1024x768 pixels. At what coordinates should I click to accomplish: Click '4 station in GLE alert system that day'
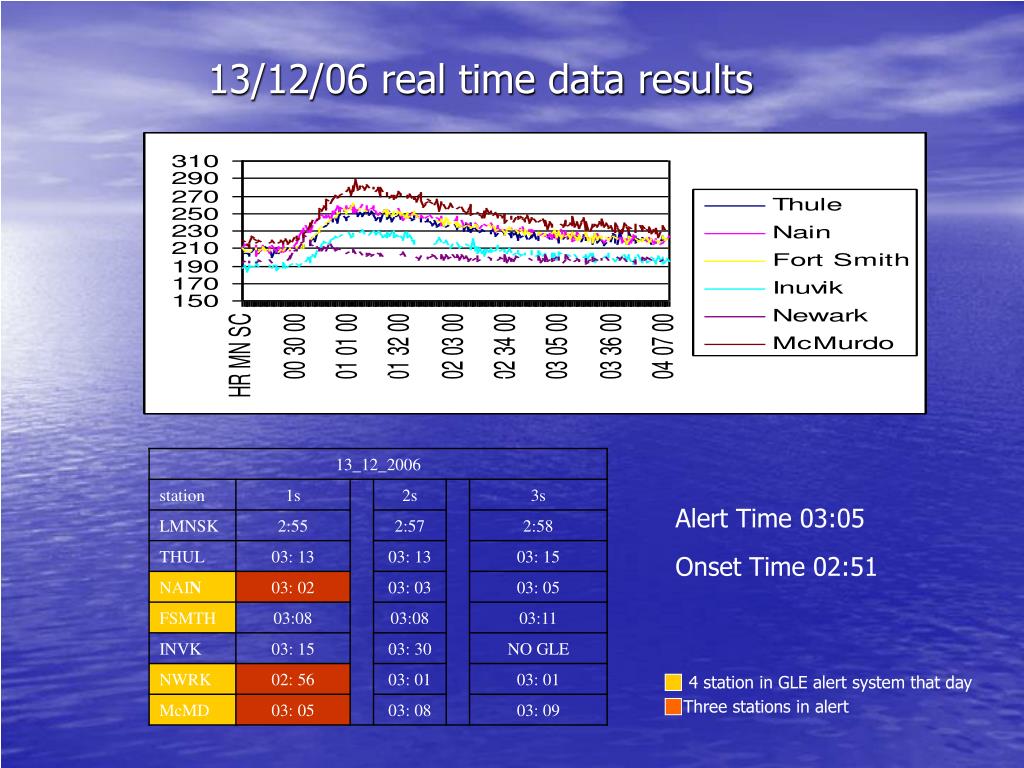click(x=830, y=682)
